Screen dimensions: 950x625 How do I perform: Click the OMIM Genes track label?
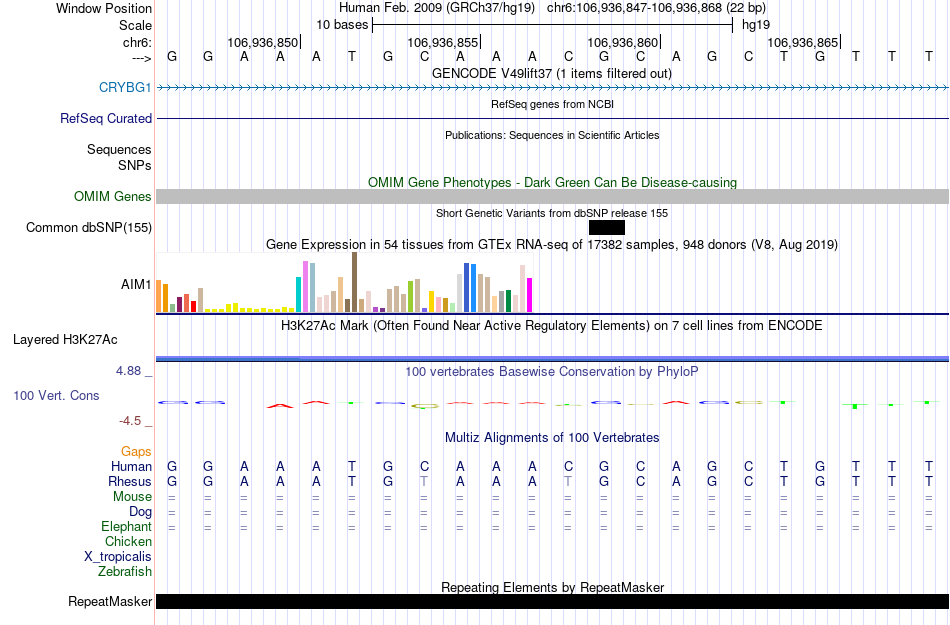pyautogui.click(x=113, y=196)
